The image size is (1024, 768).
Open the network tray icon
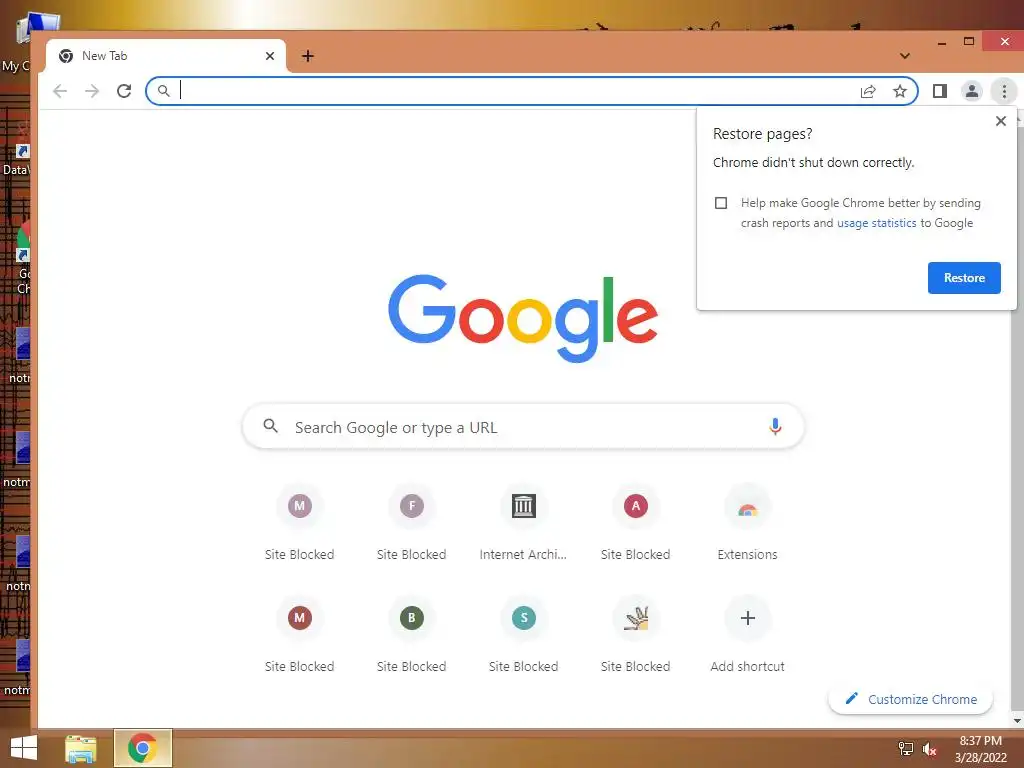(x=906, y=749)
